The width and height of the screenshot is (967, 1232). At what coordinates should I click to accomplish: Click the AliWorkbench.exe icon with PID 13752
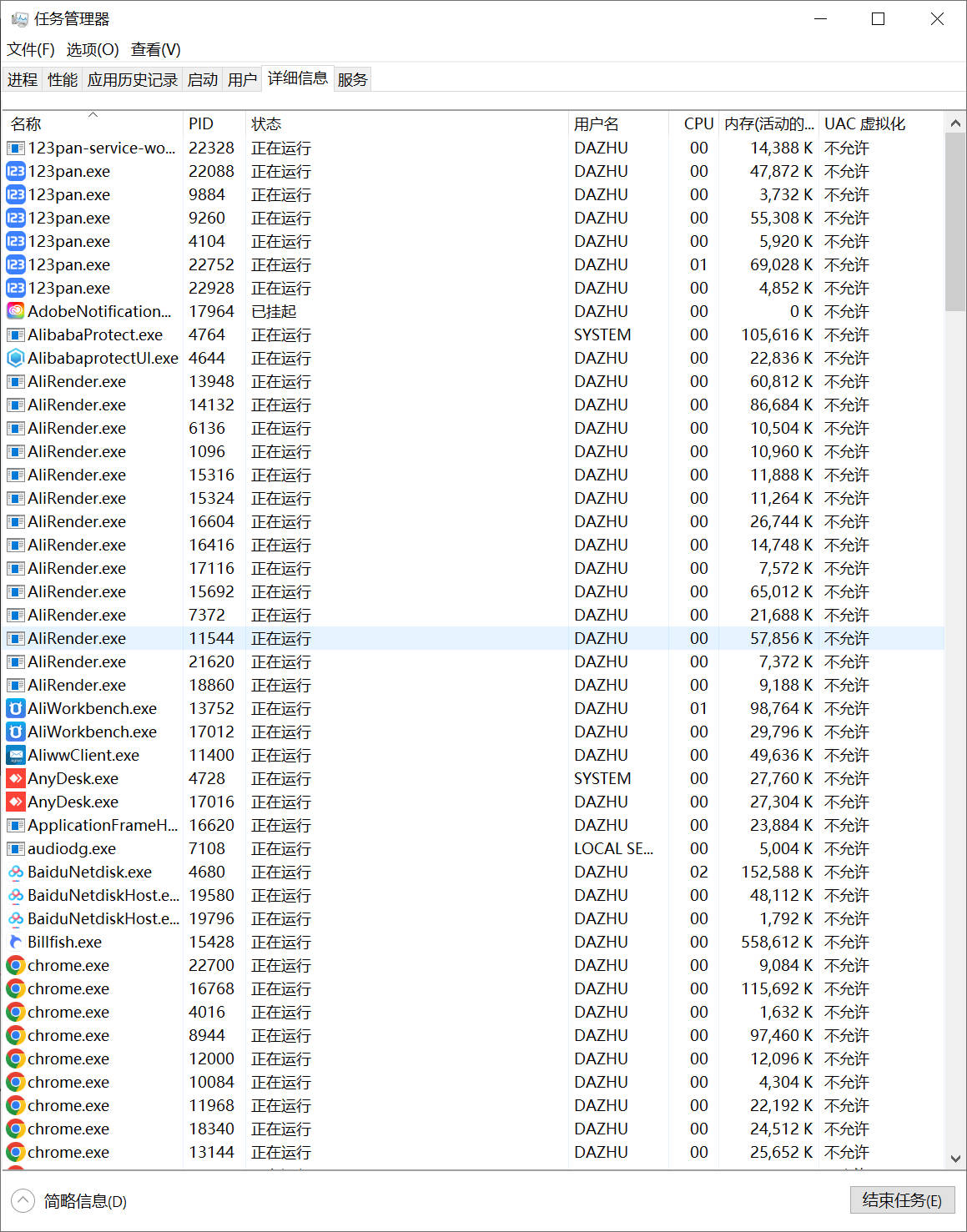[15, 708]
